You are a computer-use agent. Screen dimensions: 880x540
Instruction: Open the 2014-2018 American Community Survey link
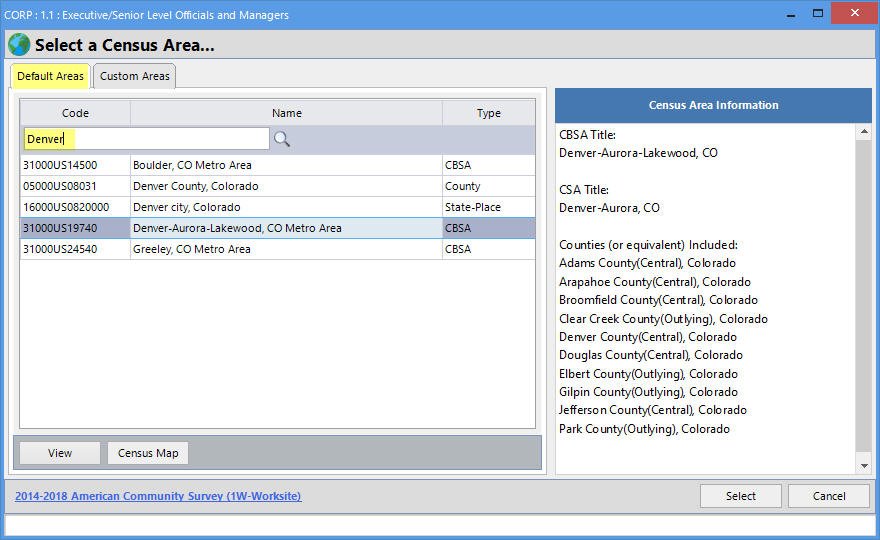[158, 496]
